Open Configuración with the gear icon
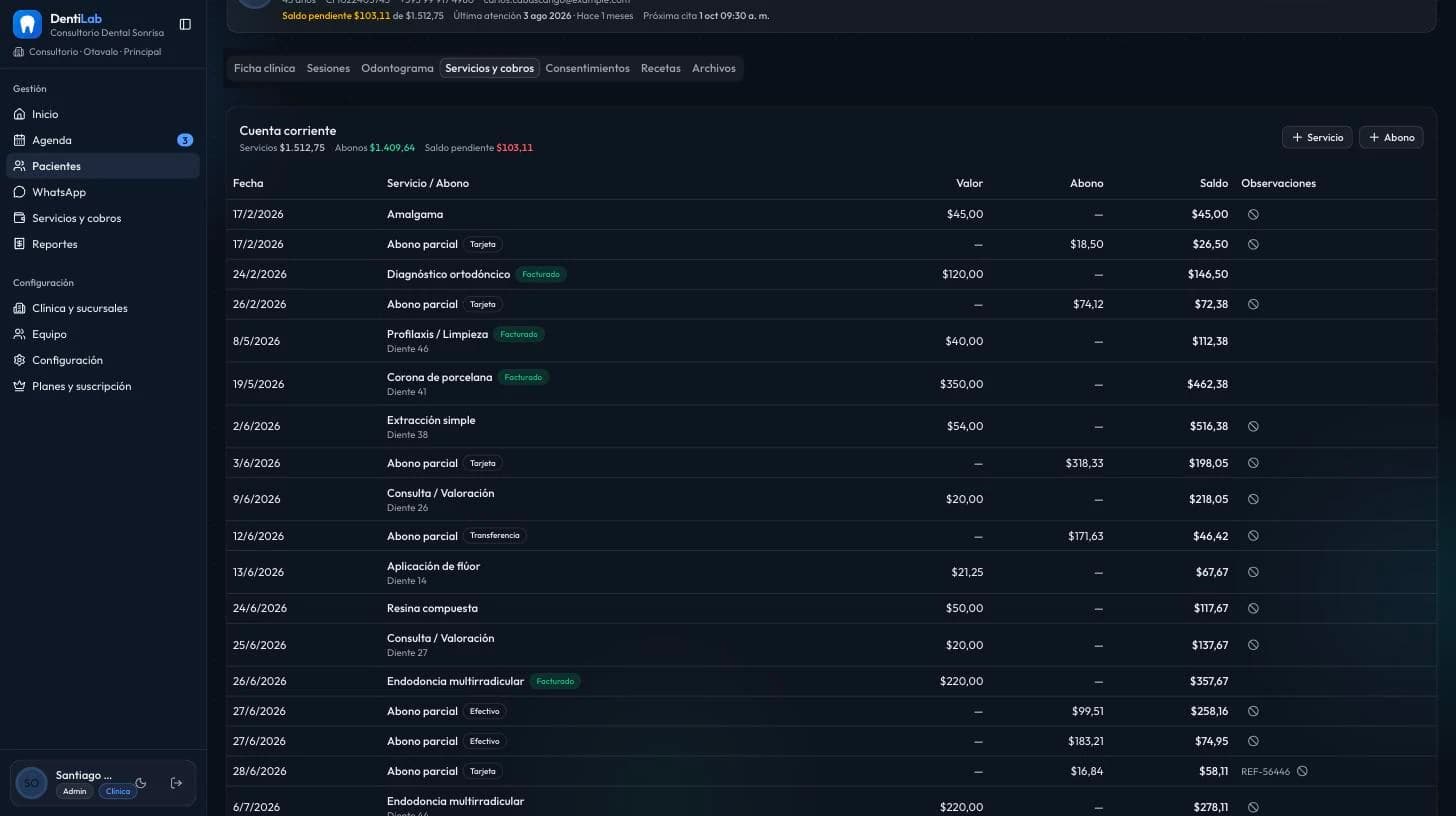The width and height of the screenshot is (1456, 816). click(103, 360)
